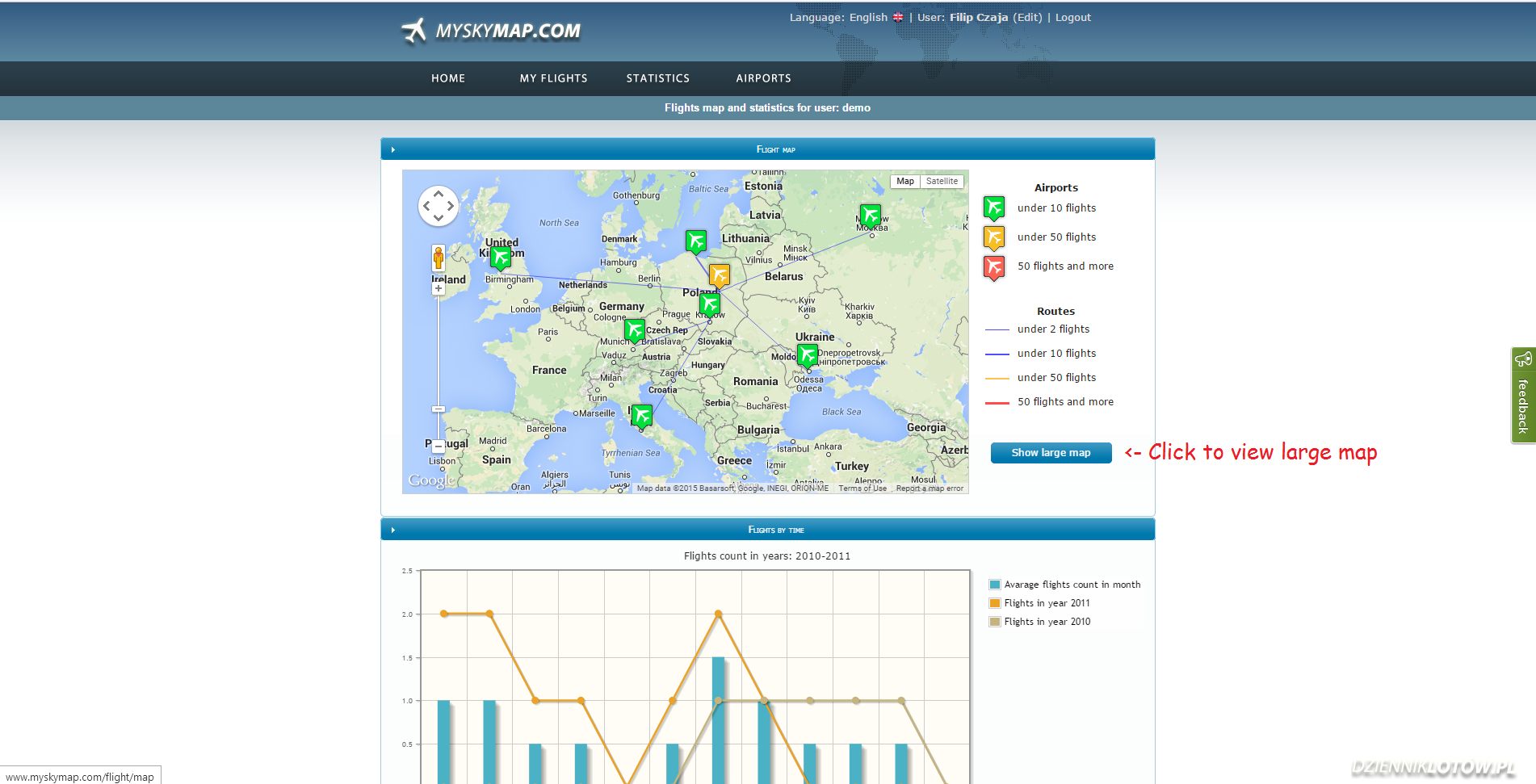Open the Home menu item
1536x784 pixels.
tap(448, 78)
